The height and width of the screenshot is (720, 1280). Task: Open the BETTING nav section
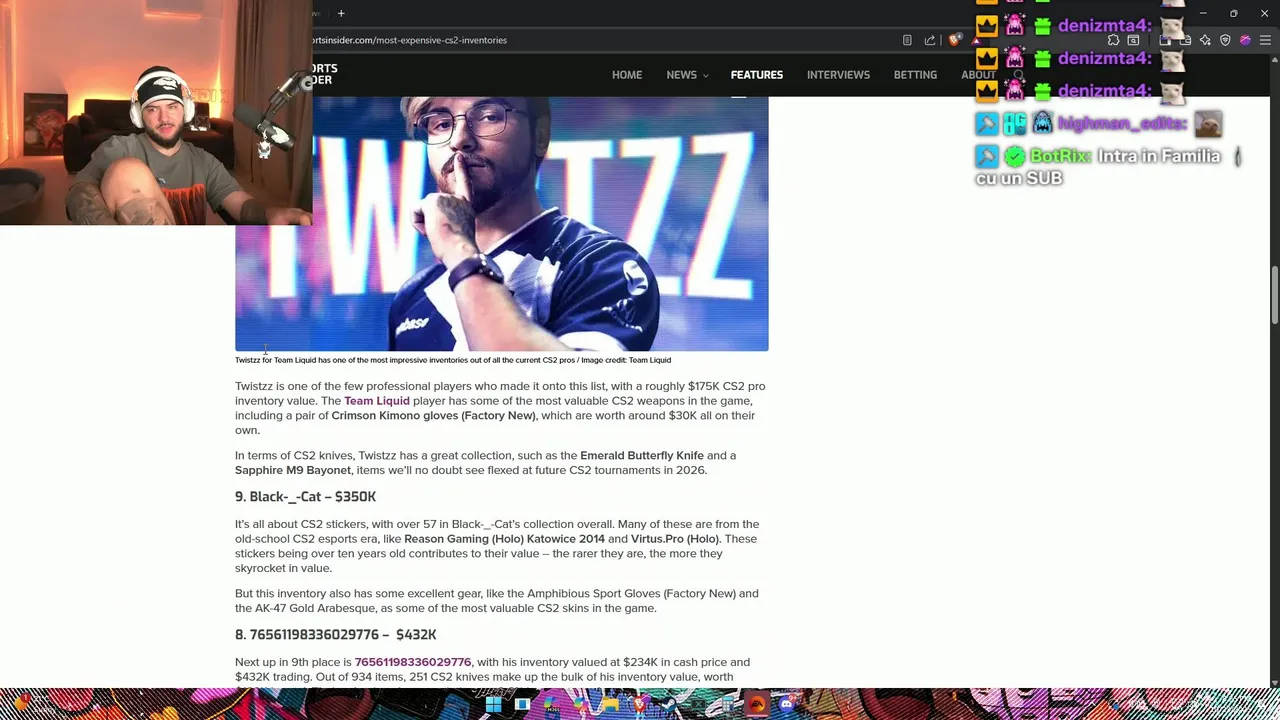(x=915, y=75)
